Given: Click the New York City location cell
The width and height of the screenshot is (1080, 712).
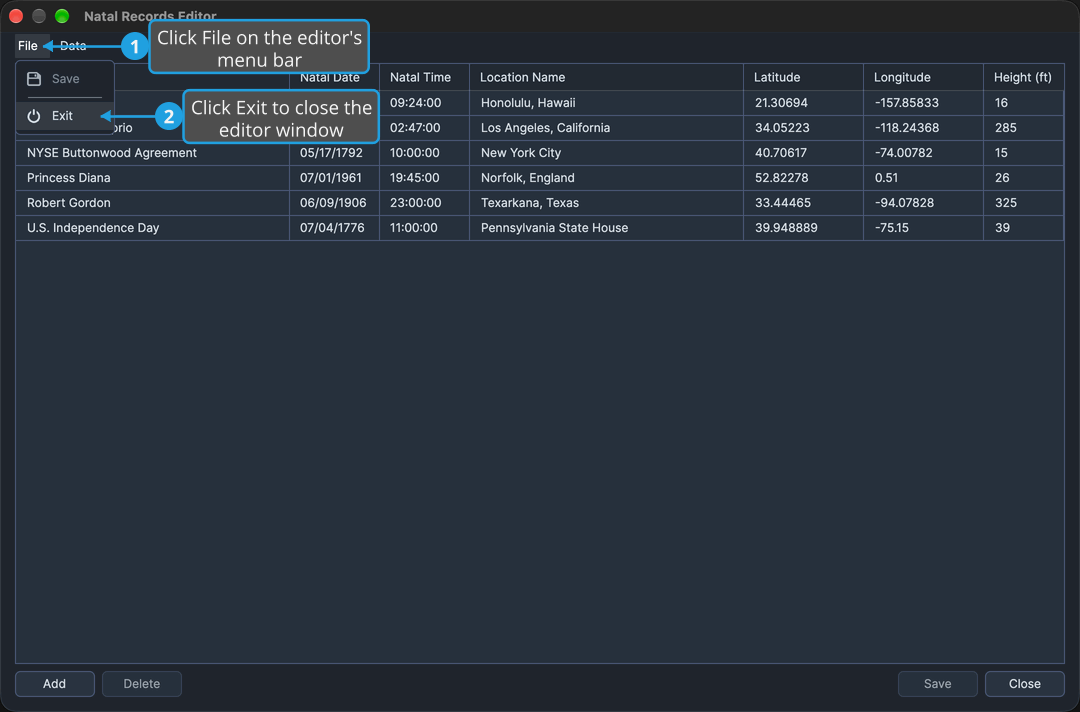Looking at the screenshot, I should (x=606, y=153).
